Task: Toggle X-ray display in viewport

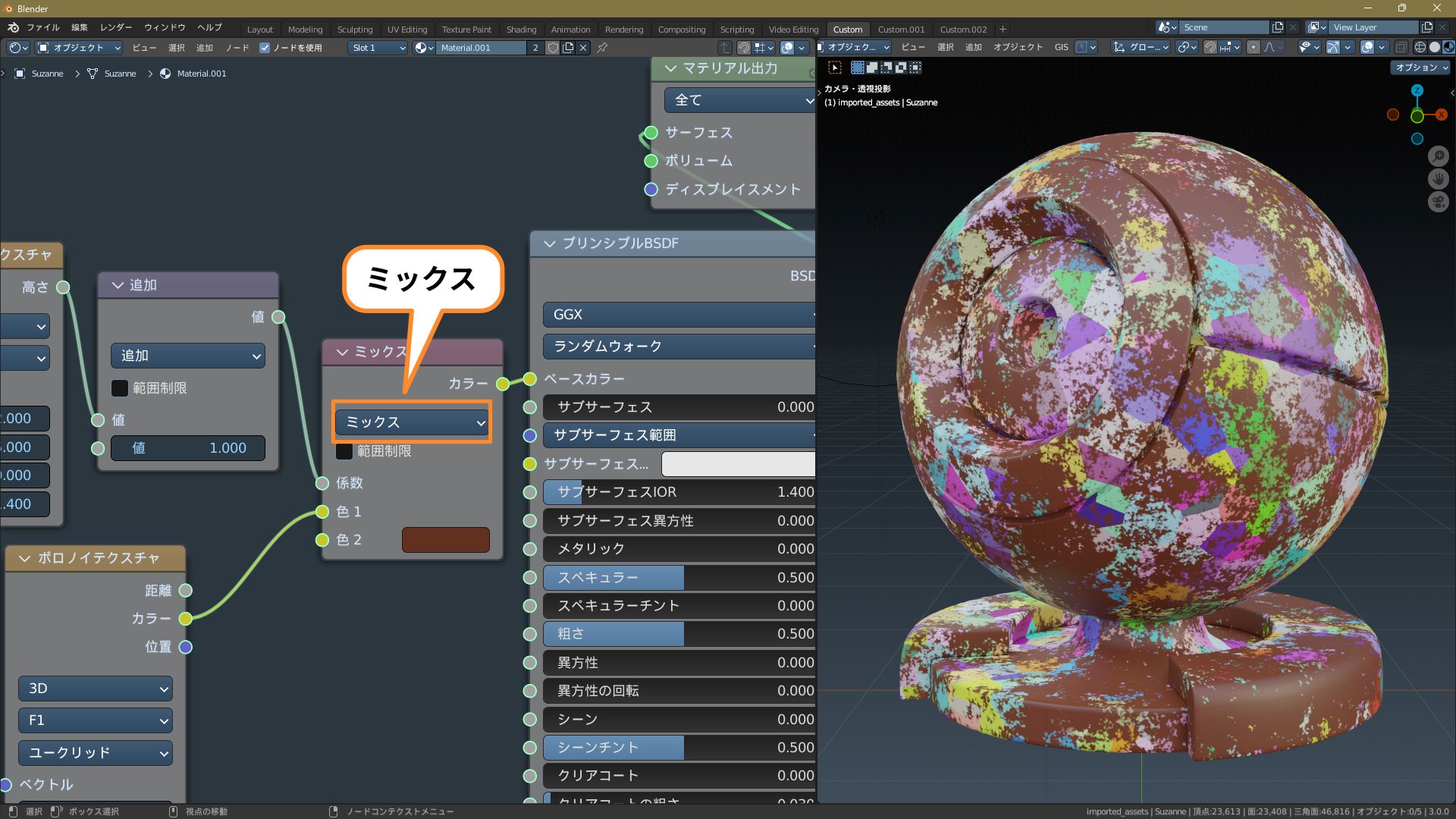Action: pos(1401,47)
